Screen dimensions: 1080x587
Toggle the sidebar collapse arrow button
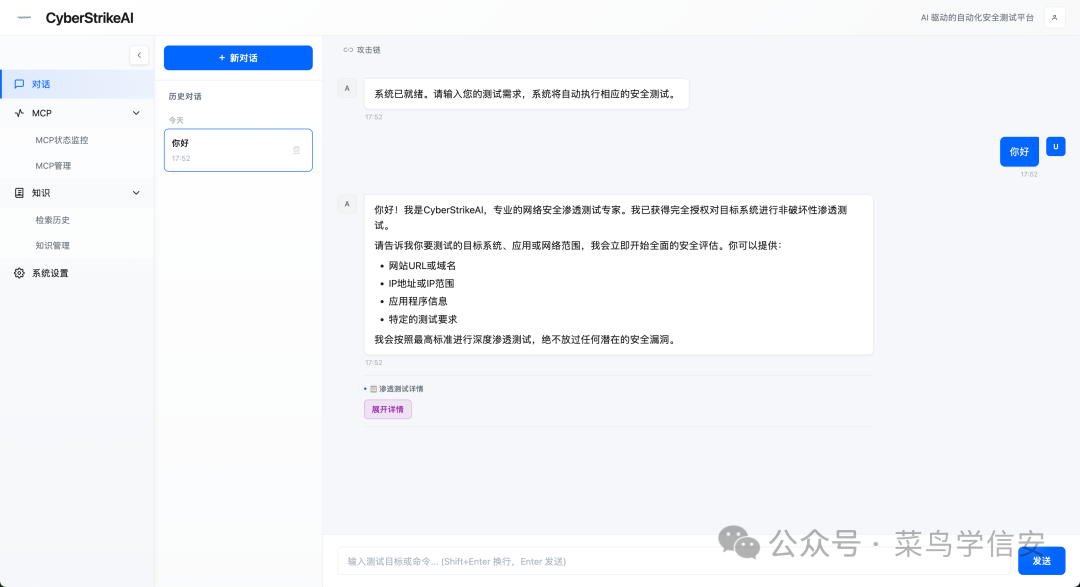(139, 56)
